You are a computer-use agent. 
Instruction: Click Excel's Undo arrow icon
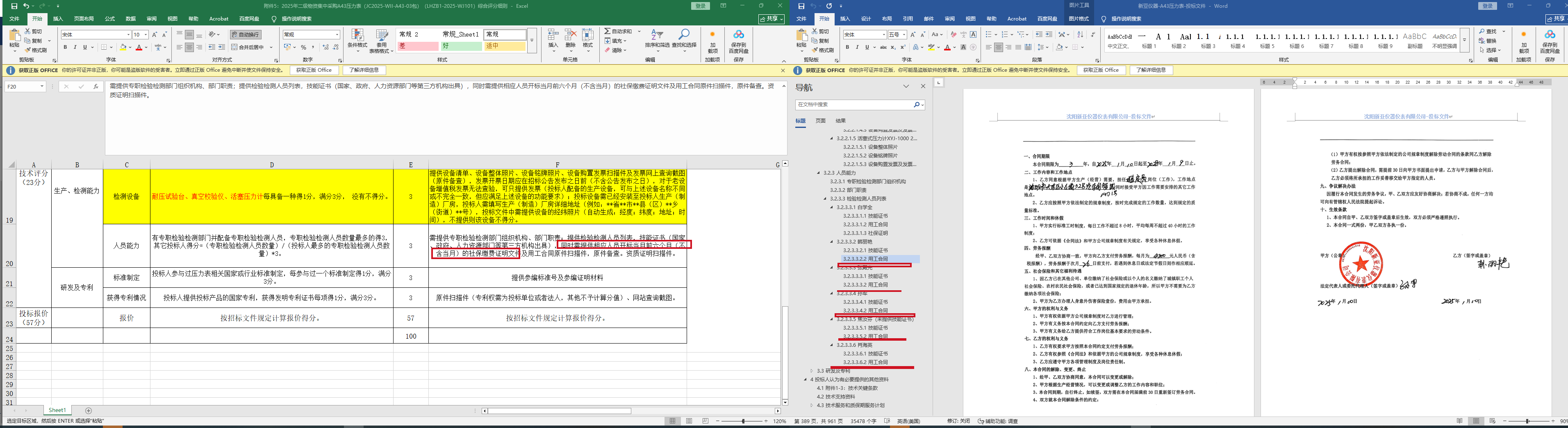pos(26,6)
